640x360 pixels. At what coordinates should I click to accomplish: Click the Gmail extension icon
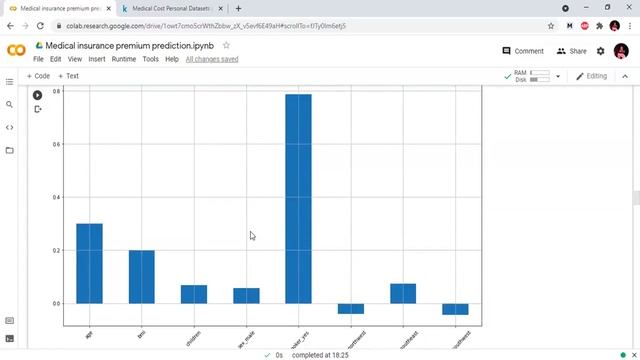click(x=569, y=26)
